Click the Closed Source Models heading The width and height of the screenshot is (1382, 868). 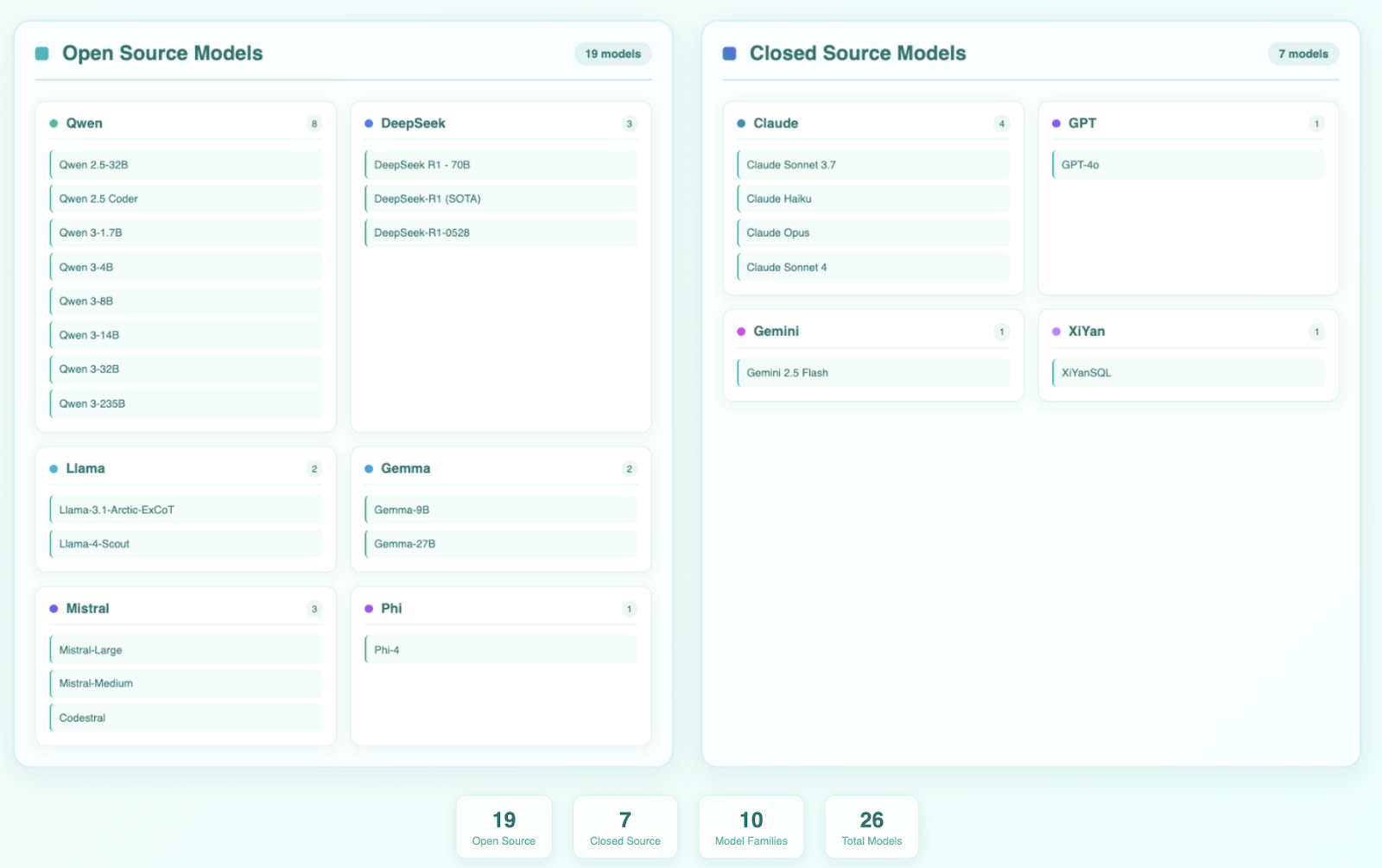[x=858, y=54]
